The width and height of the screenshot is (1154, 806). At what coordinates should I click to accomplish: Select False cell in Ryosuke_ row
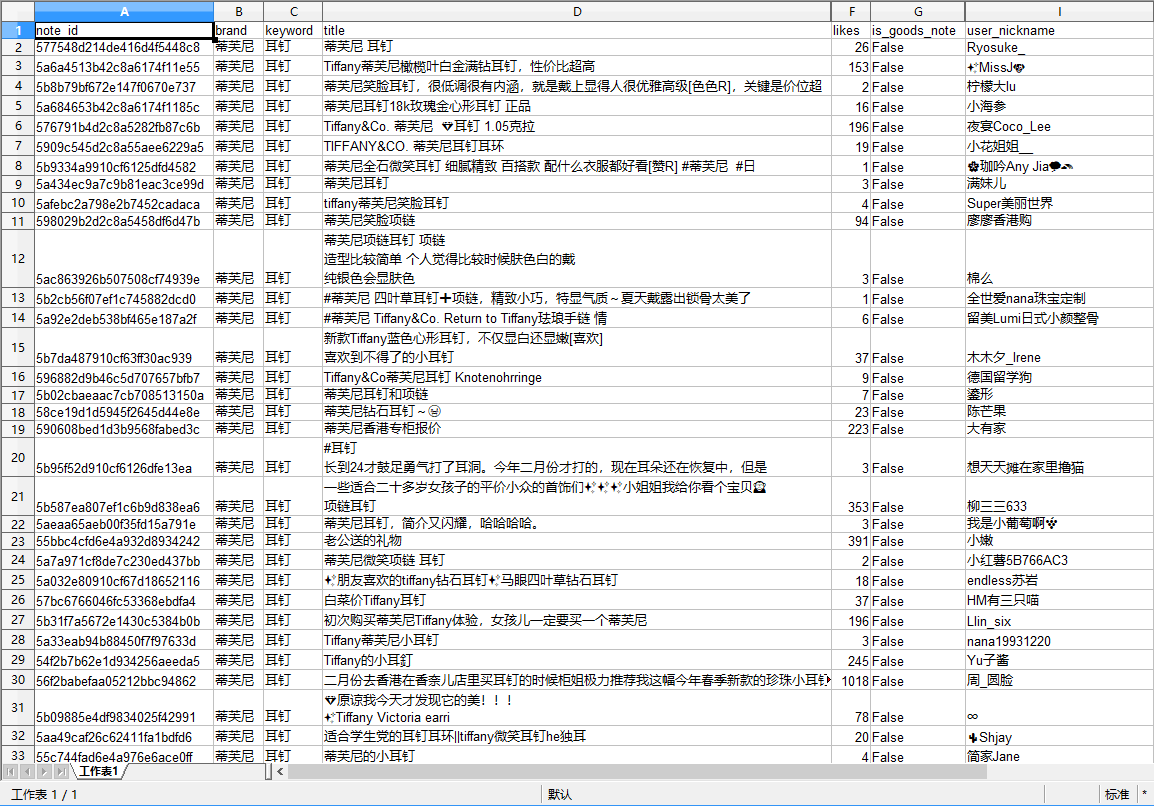tap(918, 47)
